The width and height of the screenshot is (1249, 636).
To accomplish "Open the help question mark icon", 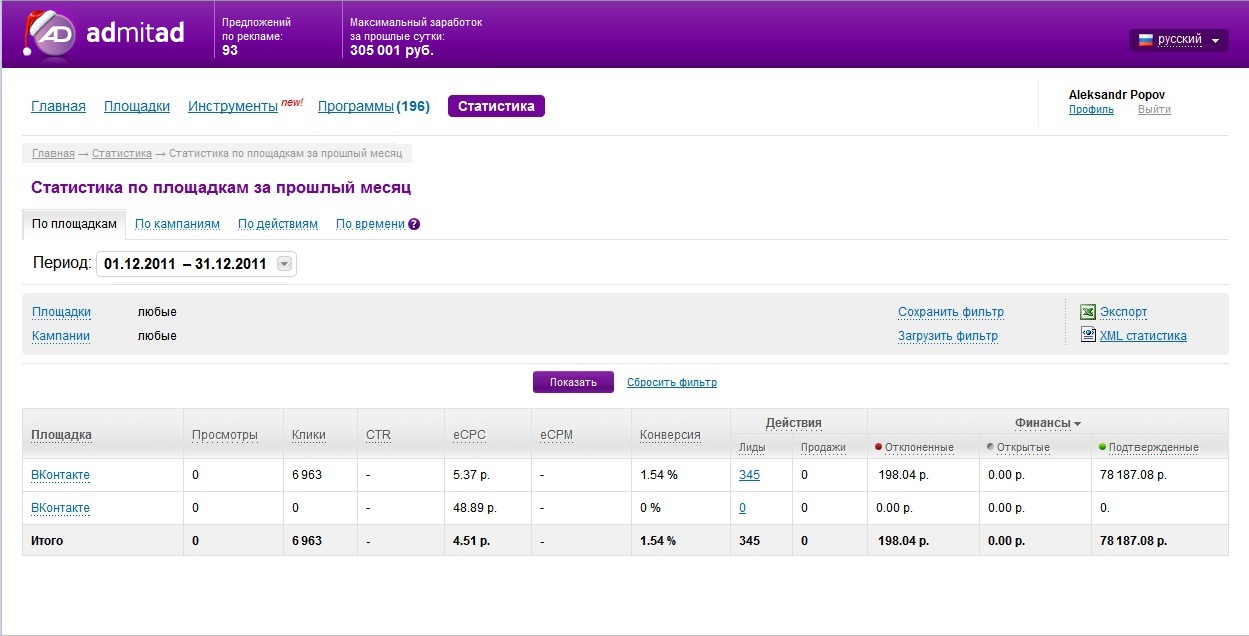I will point(414,224).
